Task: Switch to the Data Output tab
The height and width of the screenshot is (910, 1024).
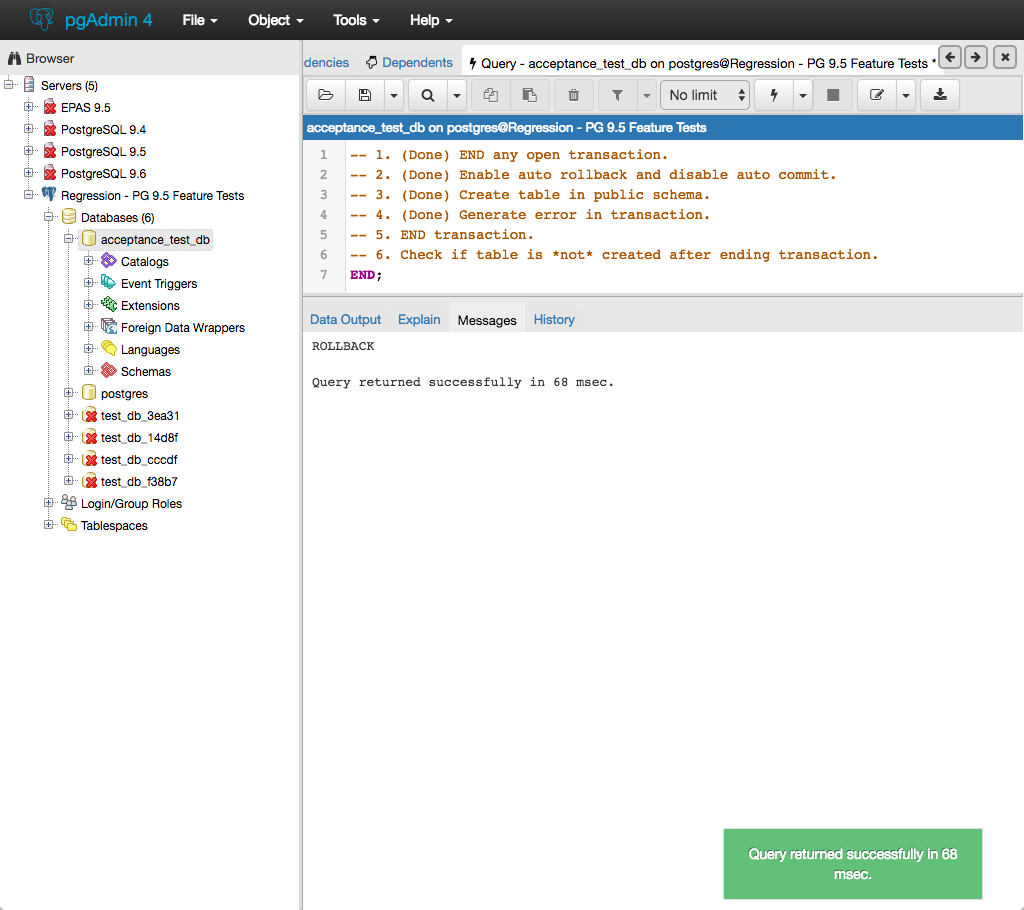Action: [x=345, y=320]
